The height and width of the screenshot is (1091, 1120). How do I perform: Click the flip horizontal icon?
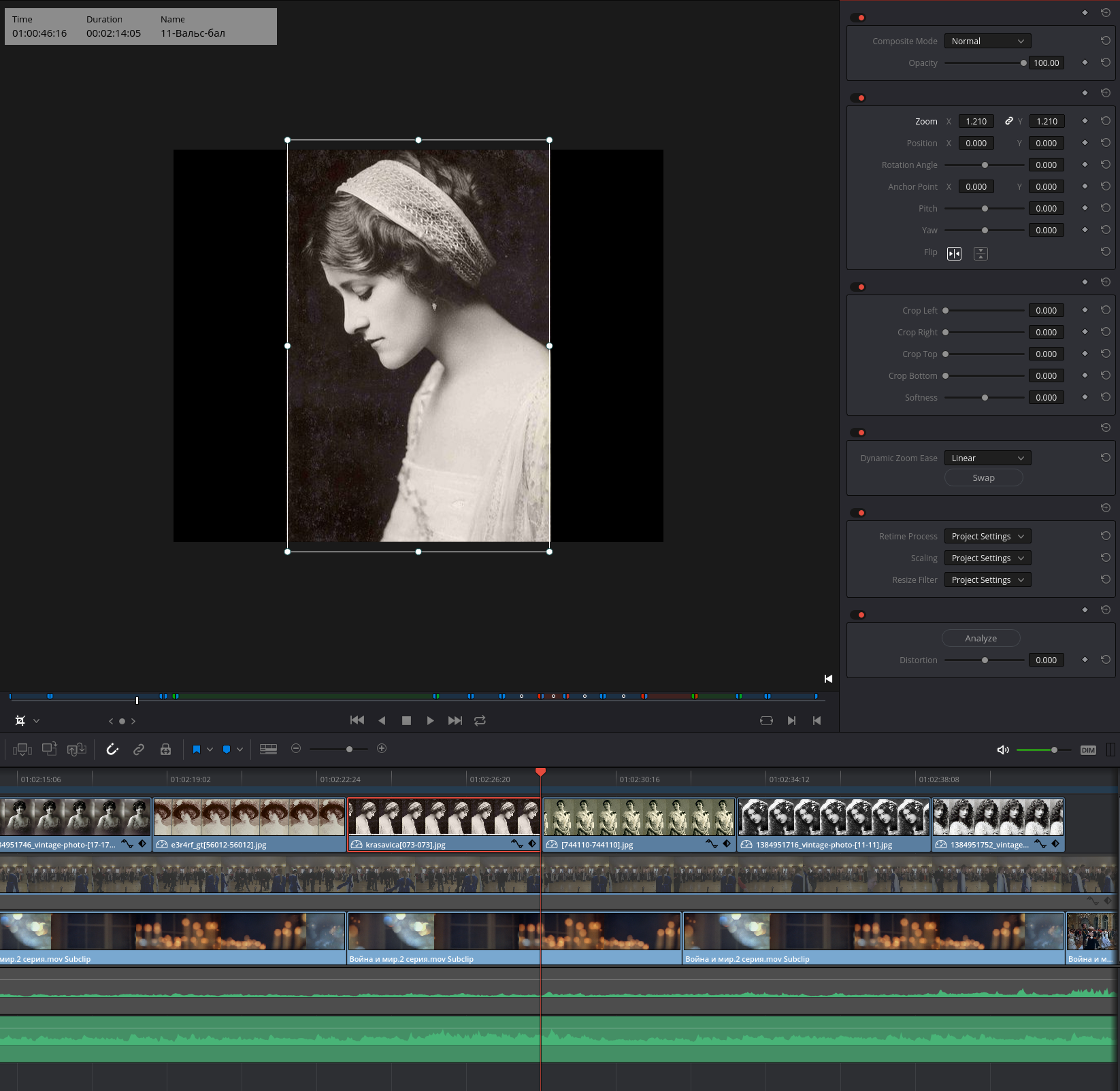point(954,254)
